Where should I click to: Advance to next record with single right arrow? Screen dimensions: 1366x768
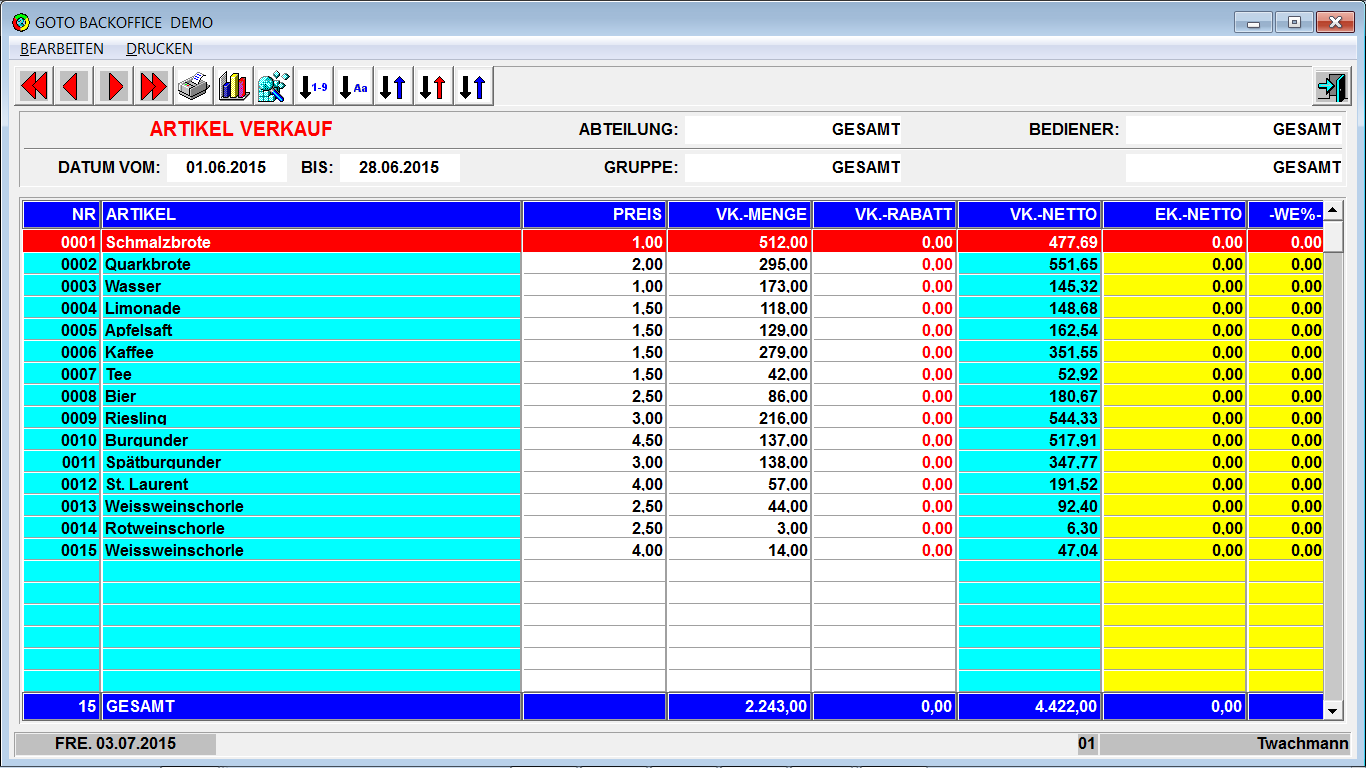pos(114,87)
